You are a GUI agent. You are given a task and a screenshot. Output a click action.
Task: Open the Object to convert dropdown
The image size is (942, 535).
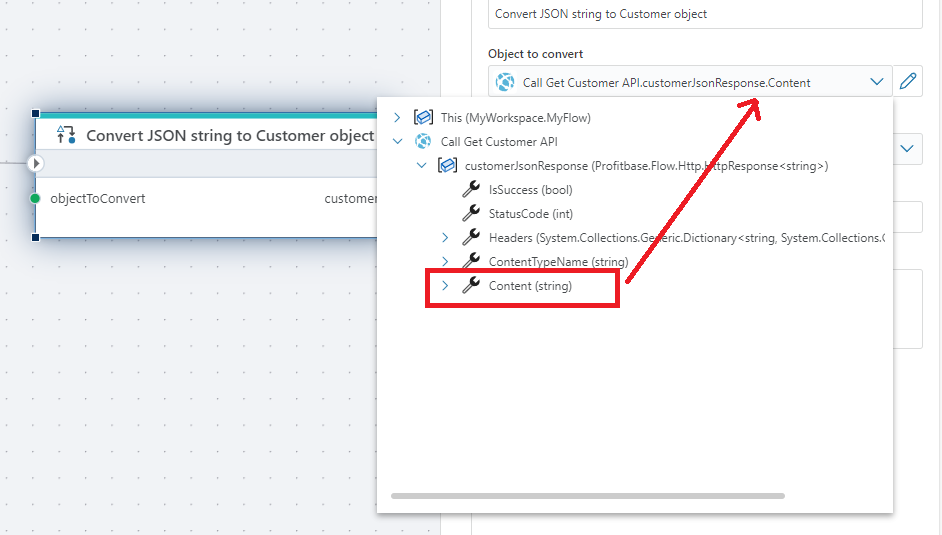pos(876,82)
